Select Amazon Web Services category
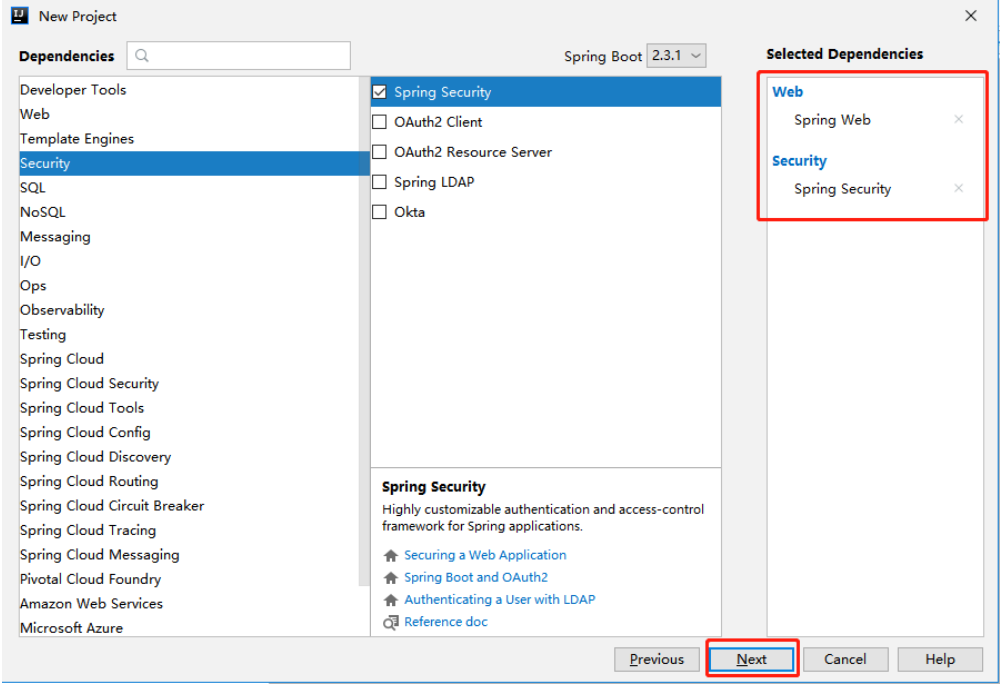 189,603
